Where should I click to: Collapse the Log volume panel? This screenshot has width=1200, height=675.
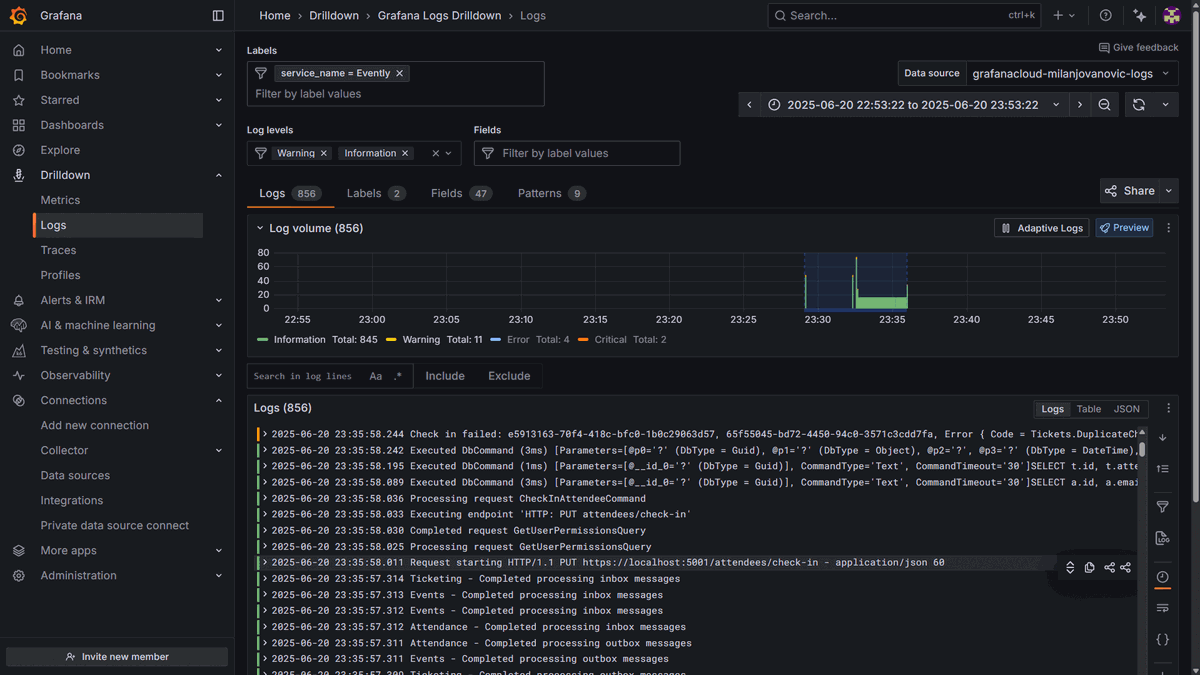point(260,228)
